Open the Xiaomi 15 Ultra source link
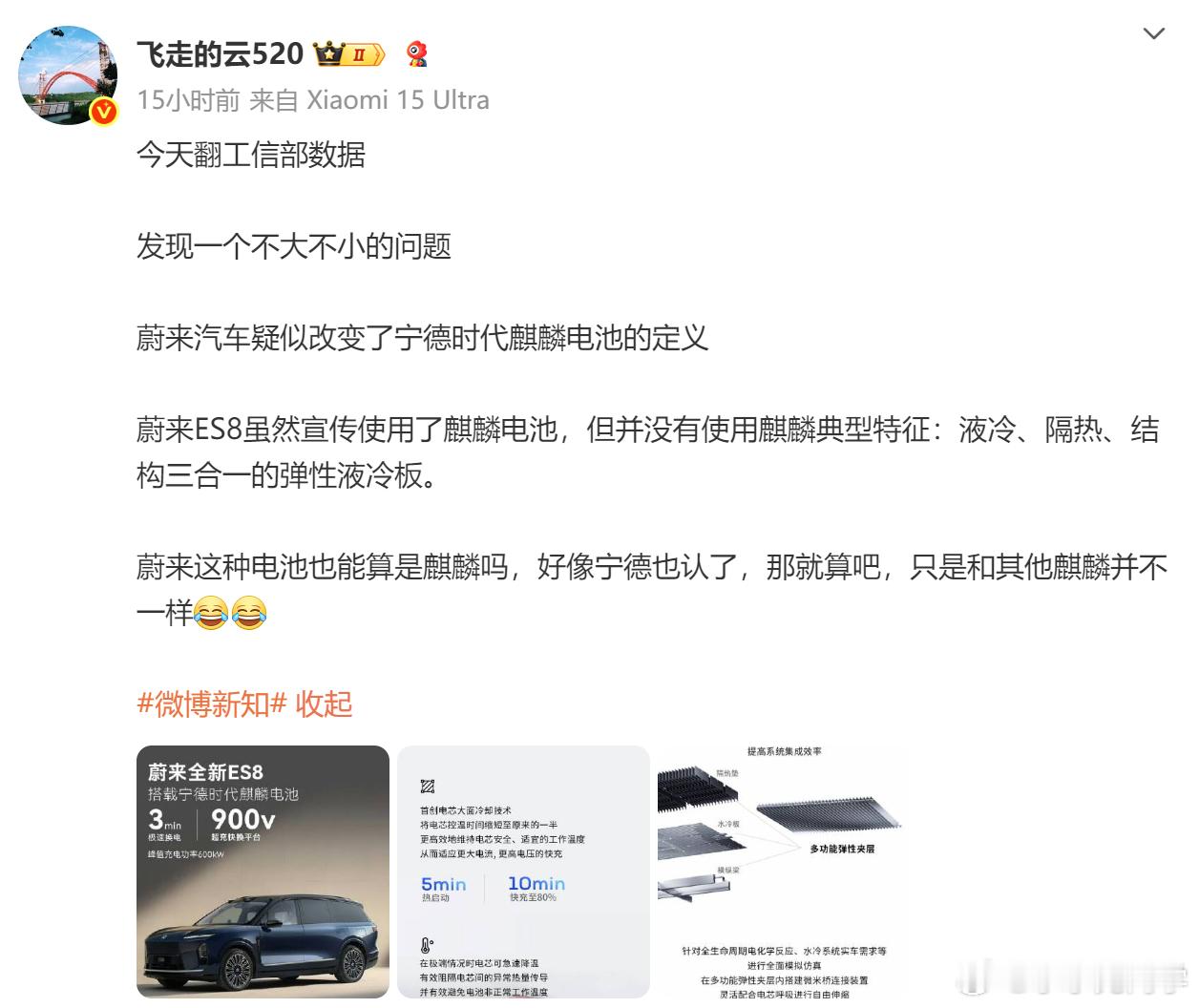This screenshot has height=1008, width=1199. coord(397,100)
